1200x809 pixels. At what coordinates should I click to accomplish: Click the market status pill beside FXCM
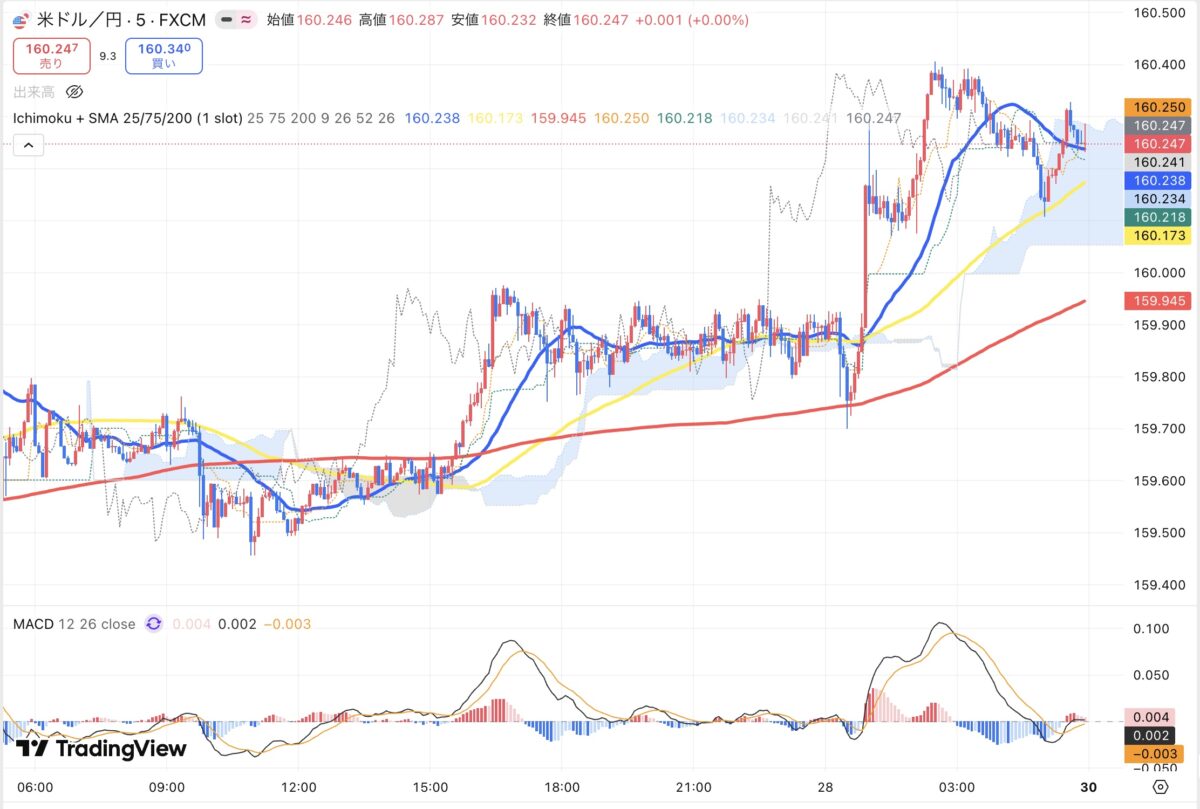tap(236, 20)
